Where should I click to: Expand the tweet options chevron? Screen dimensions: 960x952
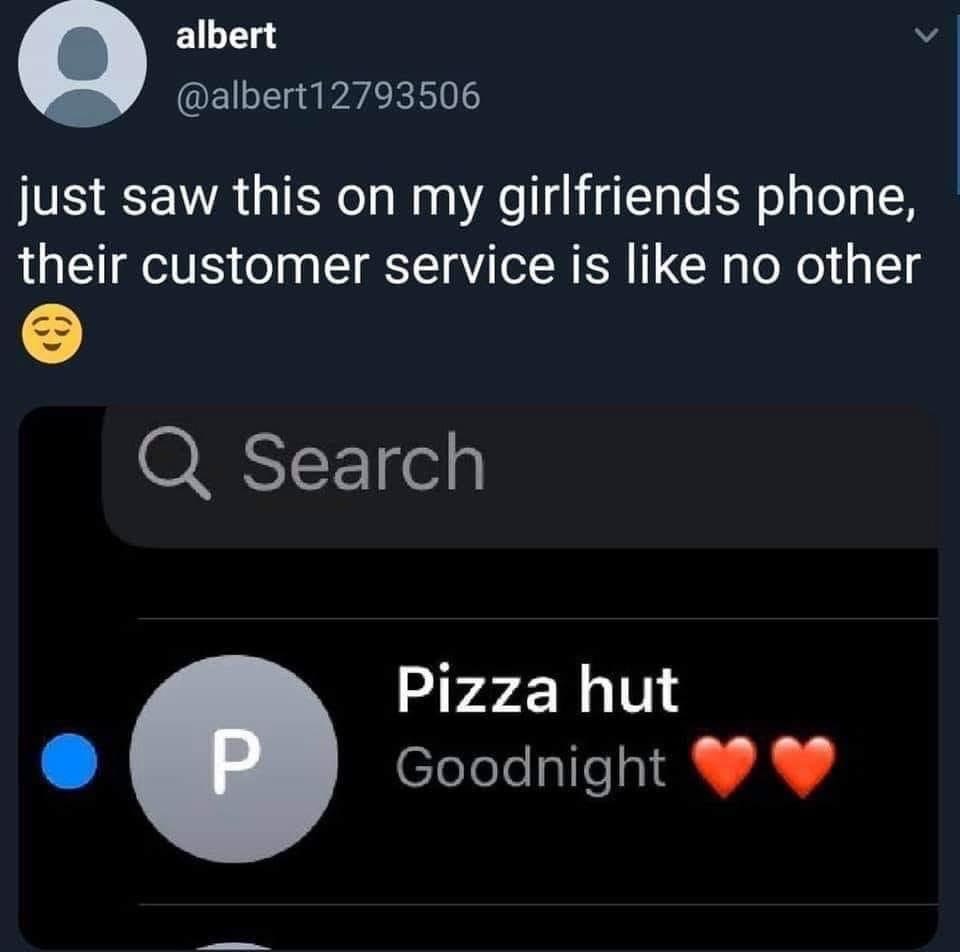[x=926, y=35]
